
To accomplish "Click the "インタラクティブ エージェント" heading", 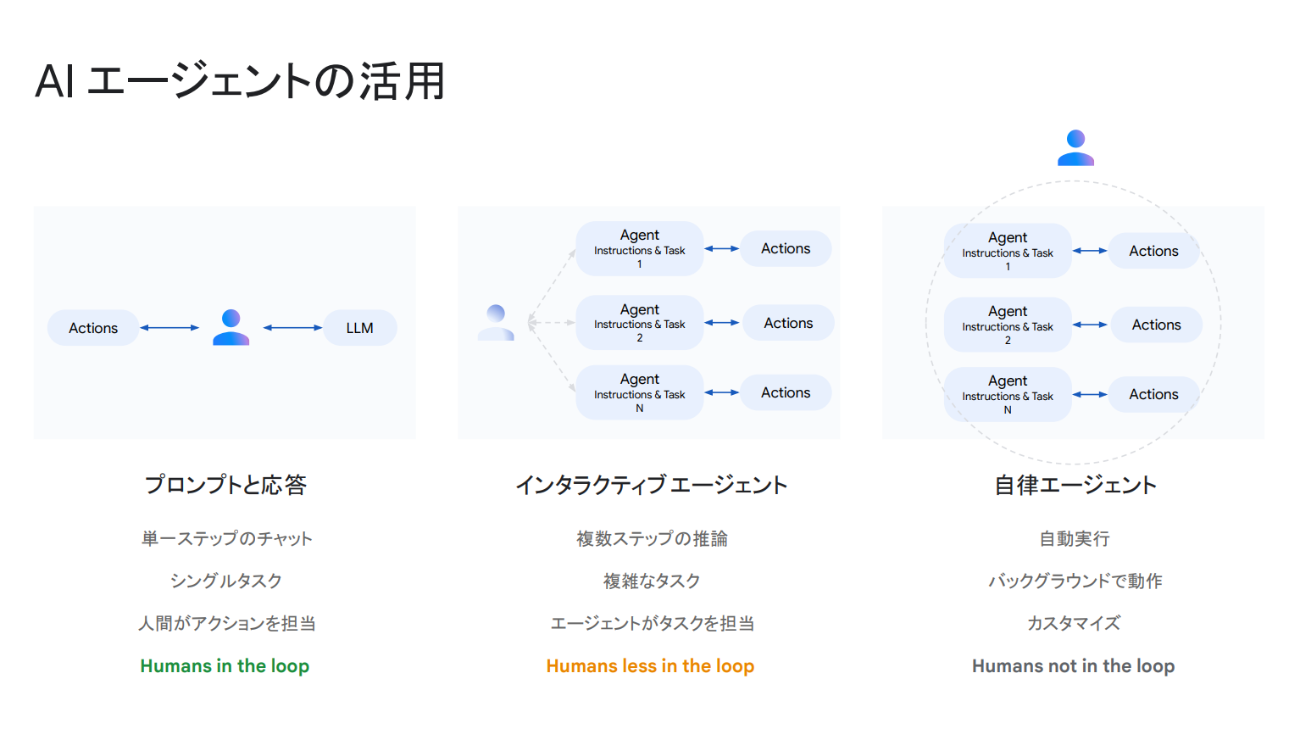I will pyautogui.click(x=651, y=485).
